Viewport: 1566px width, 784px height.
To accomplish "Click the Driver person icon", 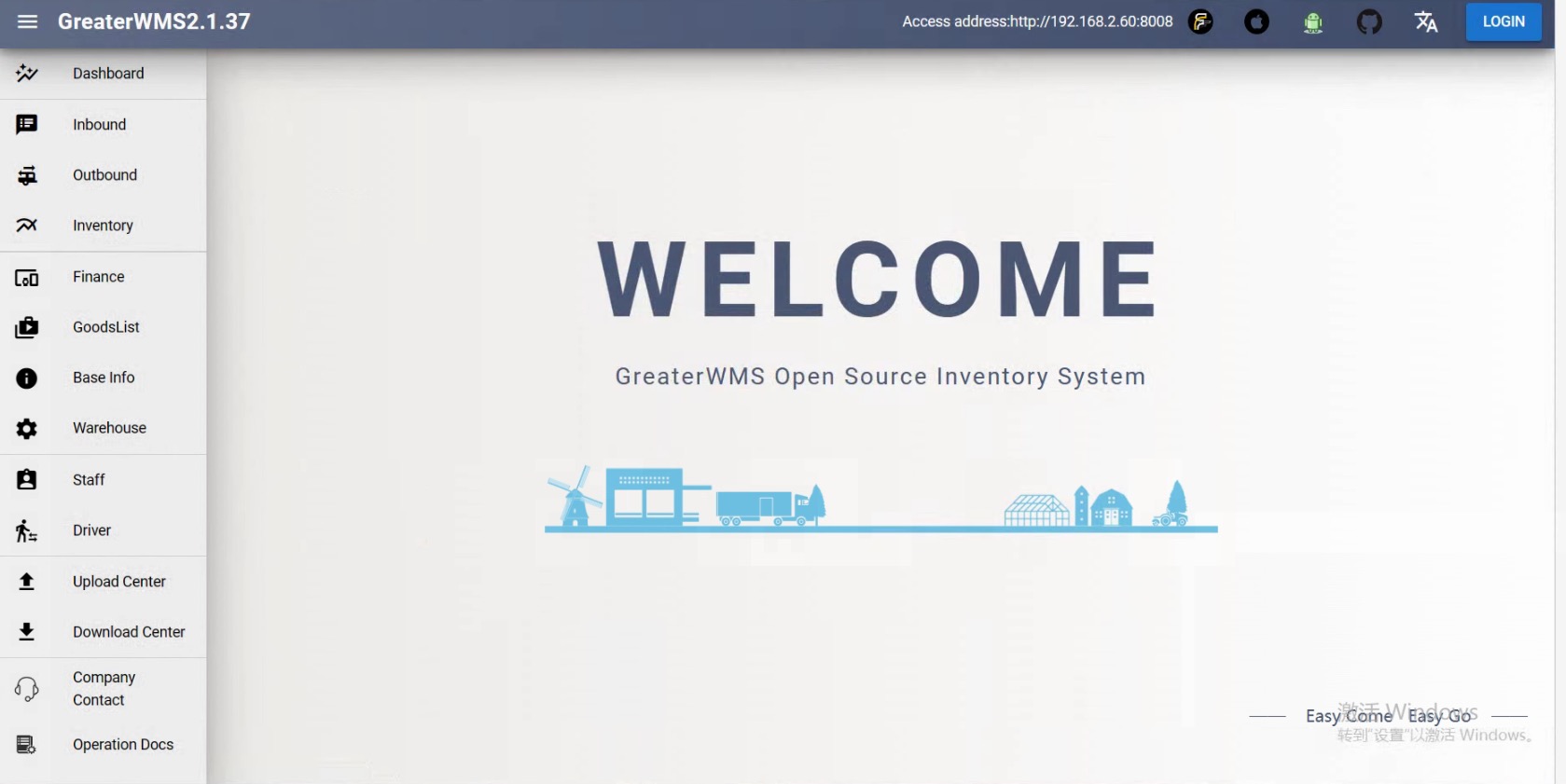I will 27,530.
